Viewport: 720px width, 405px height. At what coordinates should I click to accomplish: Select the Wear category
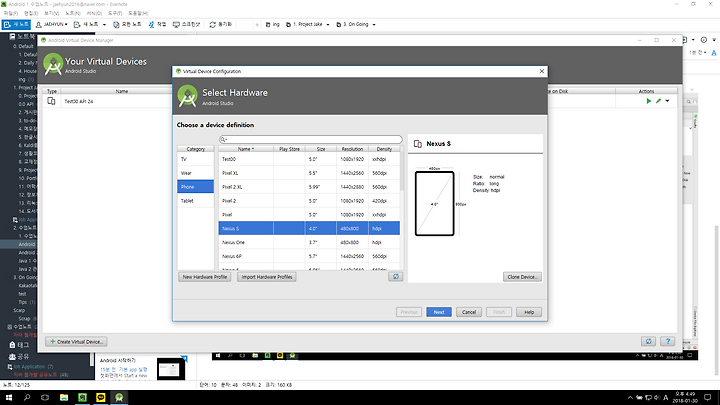coord(196,173)
